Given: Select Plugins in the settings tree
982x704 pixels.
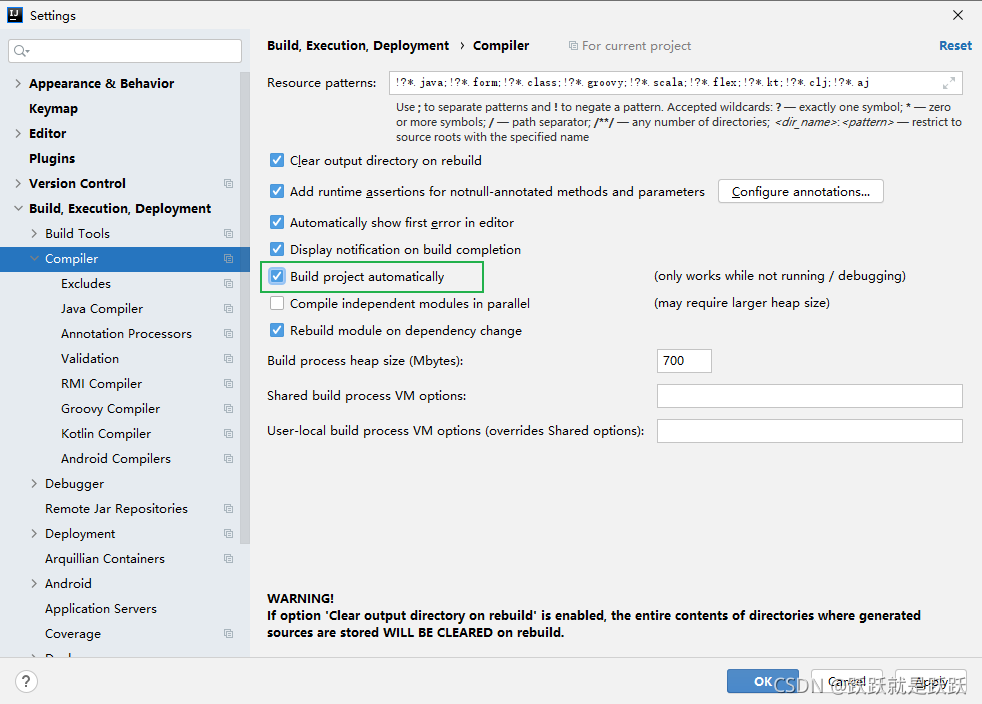Looking at the screenshot, I should 52,158.
